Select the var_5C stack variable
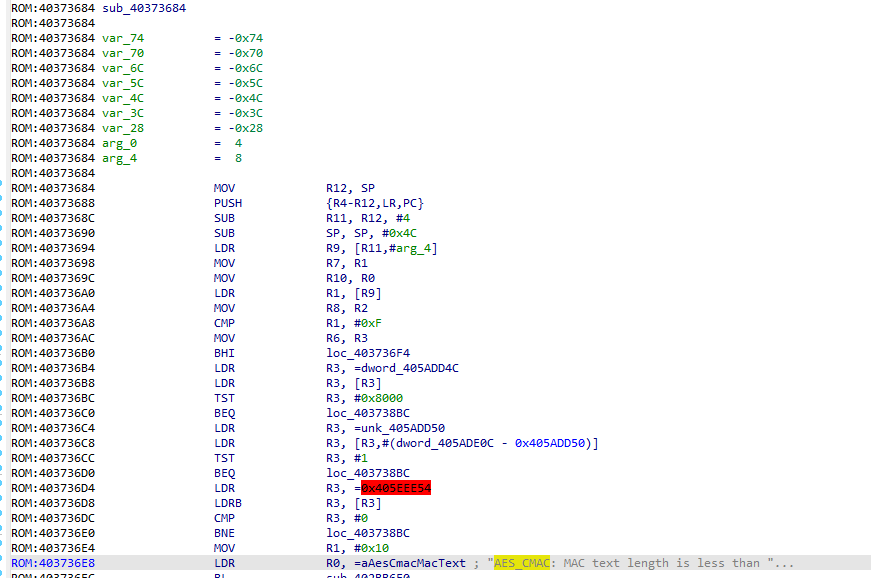The height and width of the screenshot is (578, 871). click(123, 83)
